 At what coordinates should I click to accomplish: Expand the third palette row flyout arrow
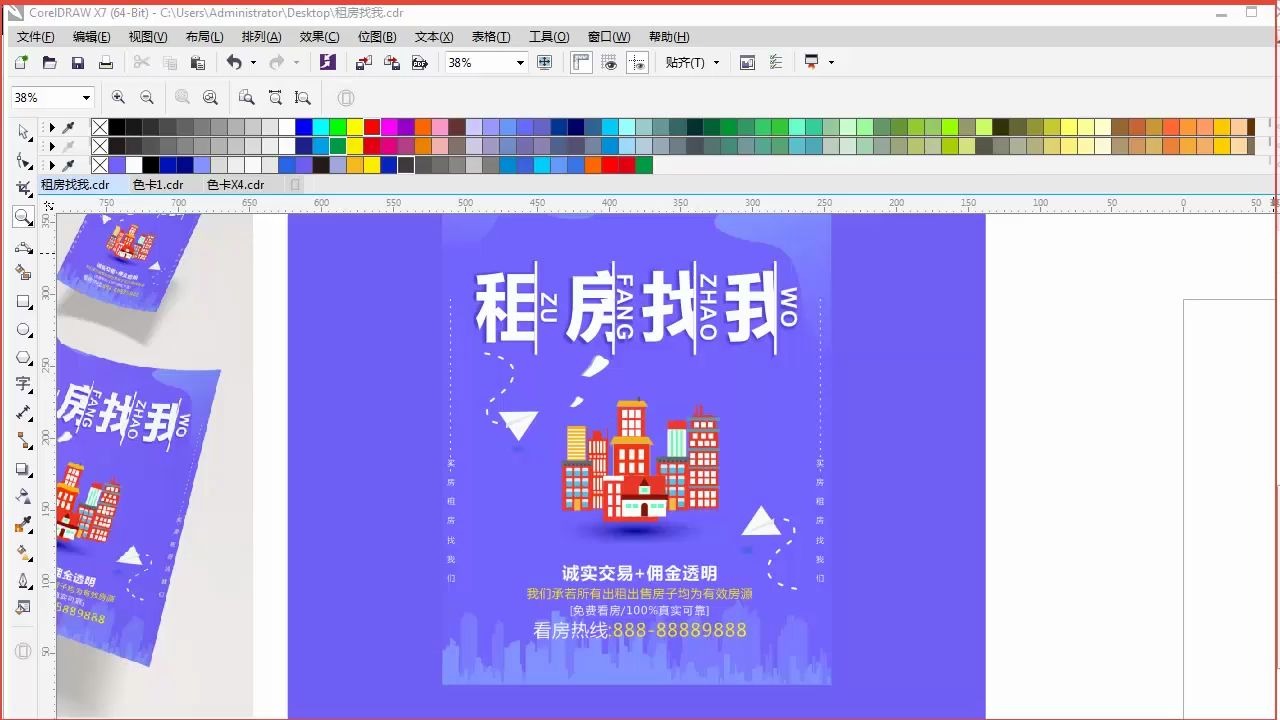(x=52, y=165)
